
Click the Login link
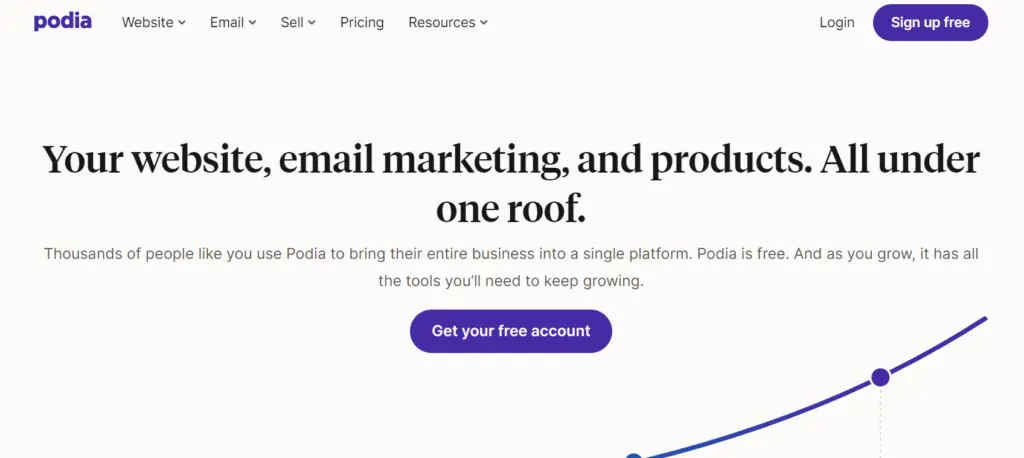(x=836, y=22)
